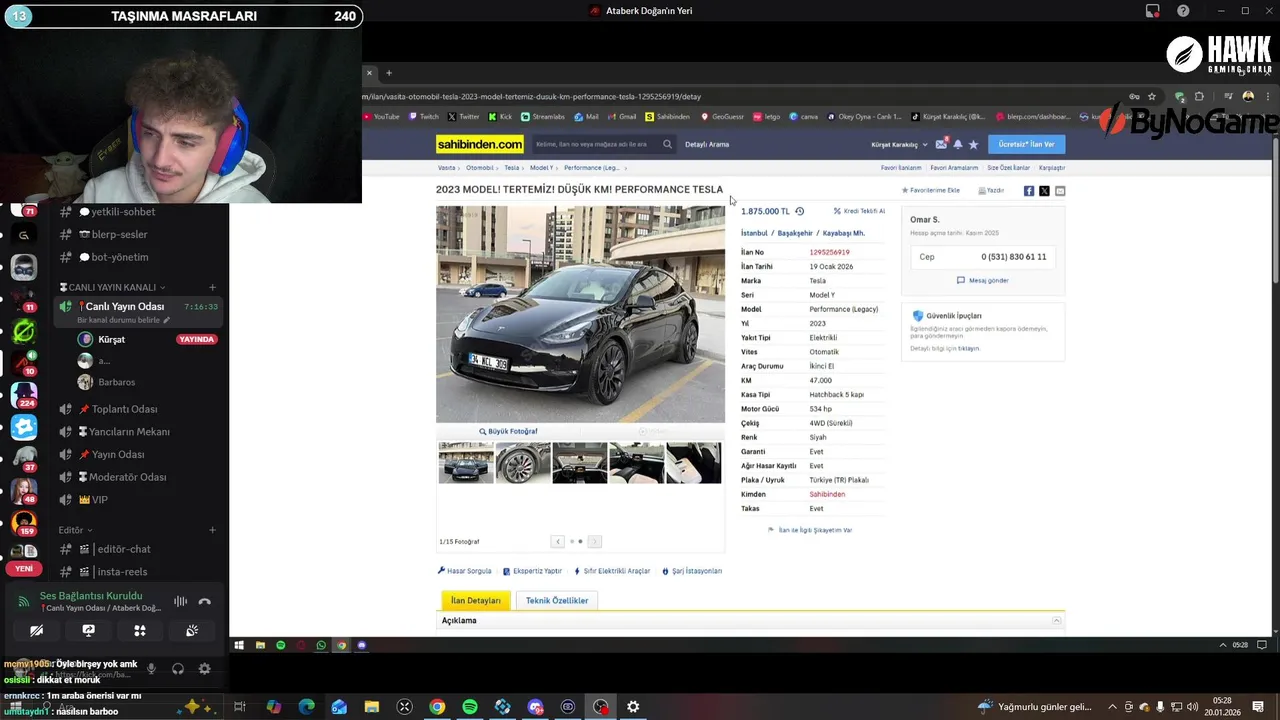Open Favori Aramalarım menu link
This screenshot has width=1280, height=720.
tap(954, 168)
